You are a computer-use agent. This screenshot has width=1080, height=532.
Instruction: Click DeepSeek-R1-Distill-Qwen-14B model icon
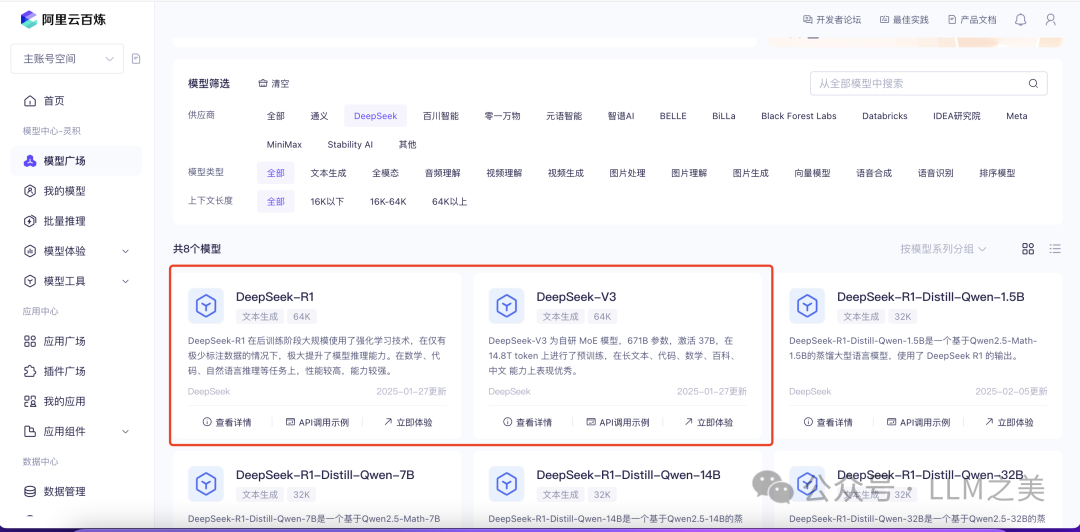tap(506, 484)
